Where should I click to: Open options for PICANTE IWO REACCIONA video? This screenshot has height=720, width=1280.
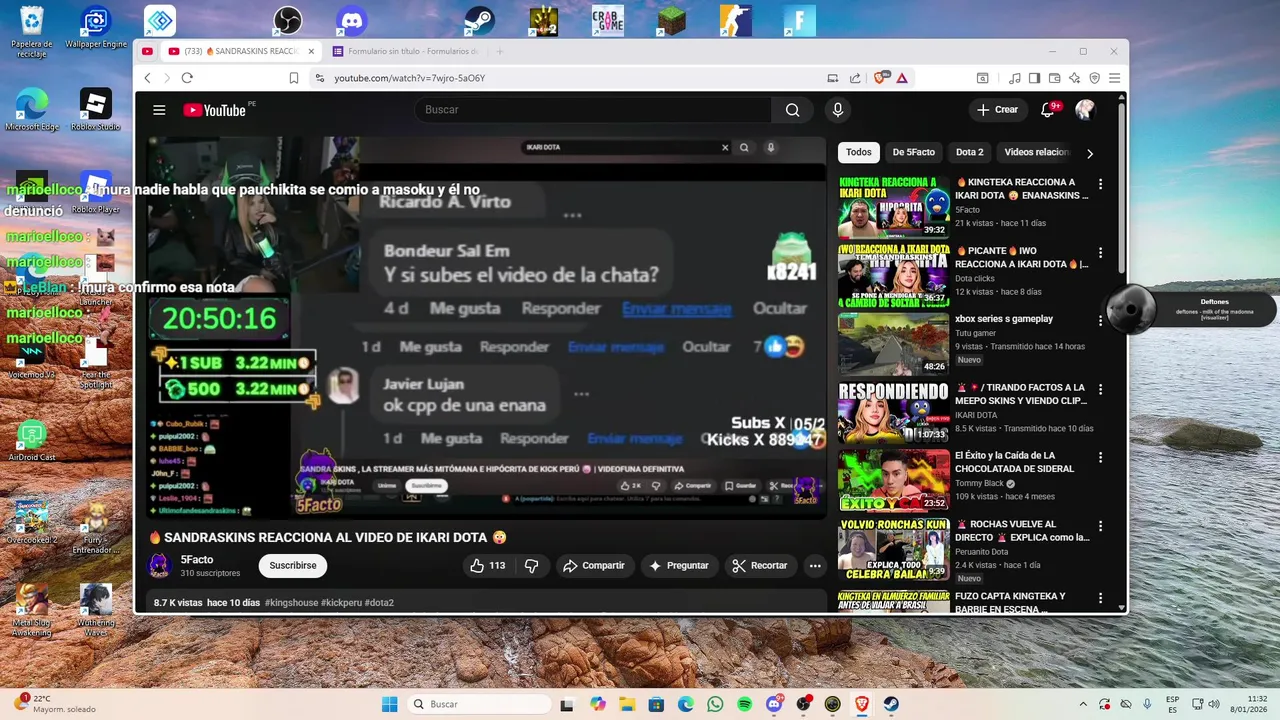click(1100, 253)
